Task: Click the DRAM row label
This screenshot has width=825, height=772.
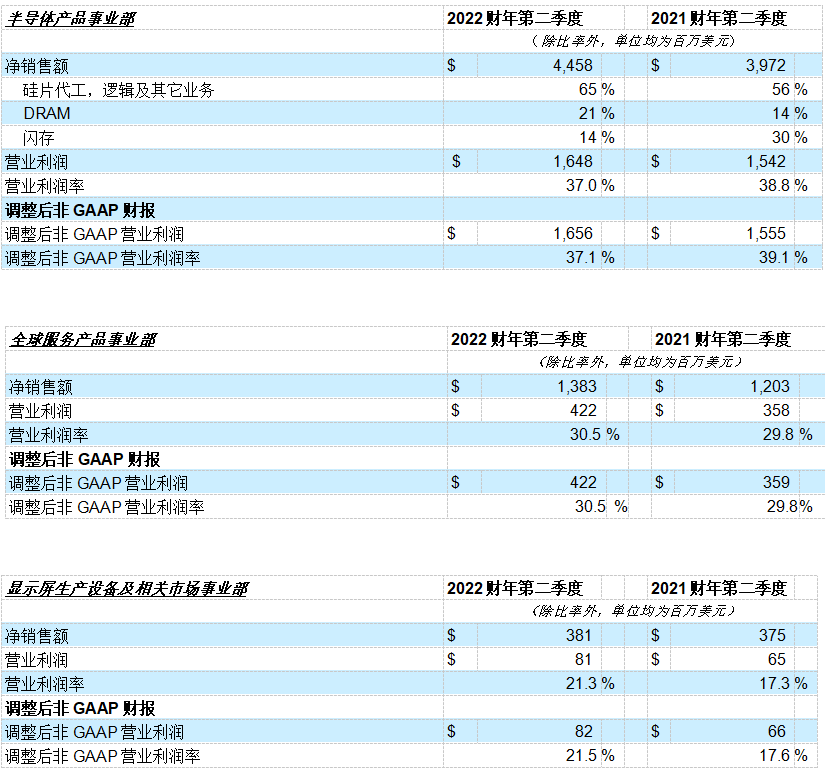Action: [x=47, y=114]
